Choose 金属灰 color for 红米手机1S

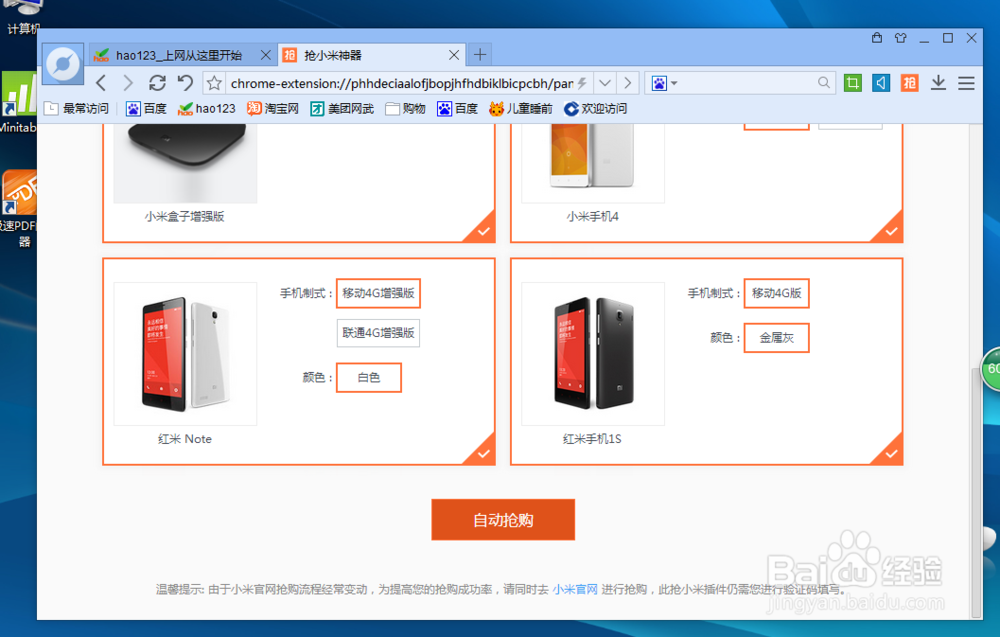pyautogui.click(x=776, y=338)
